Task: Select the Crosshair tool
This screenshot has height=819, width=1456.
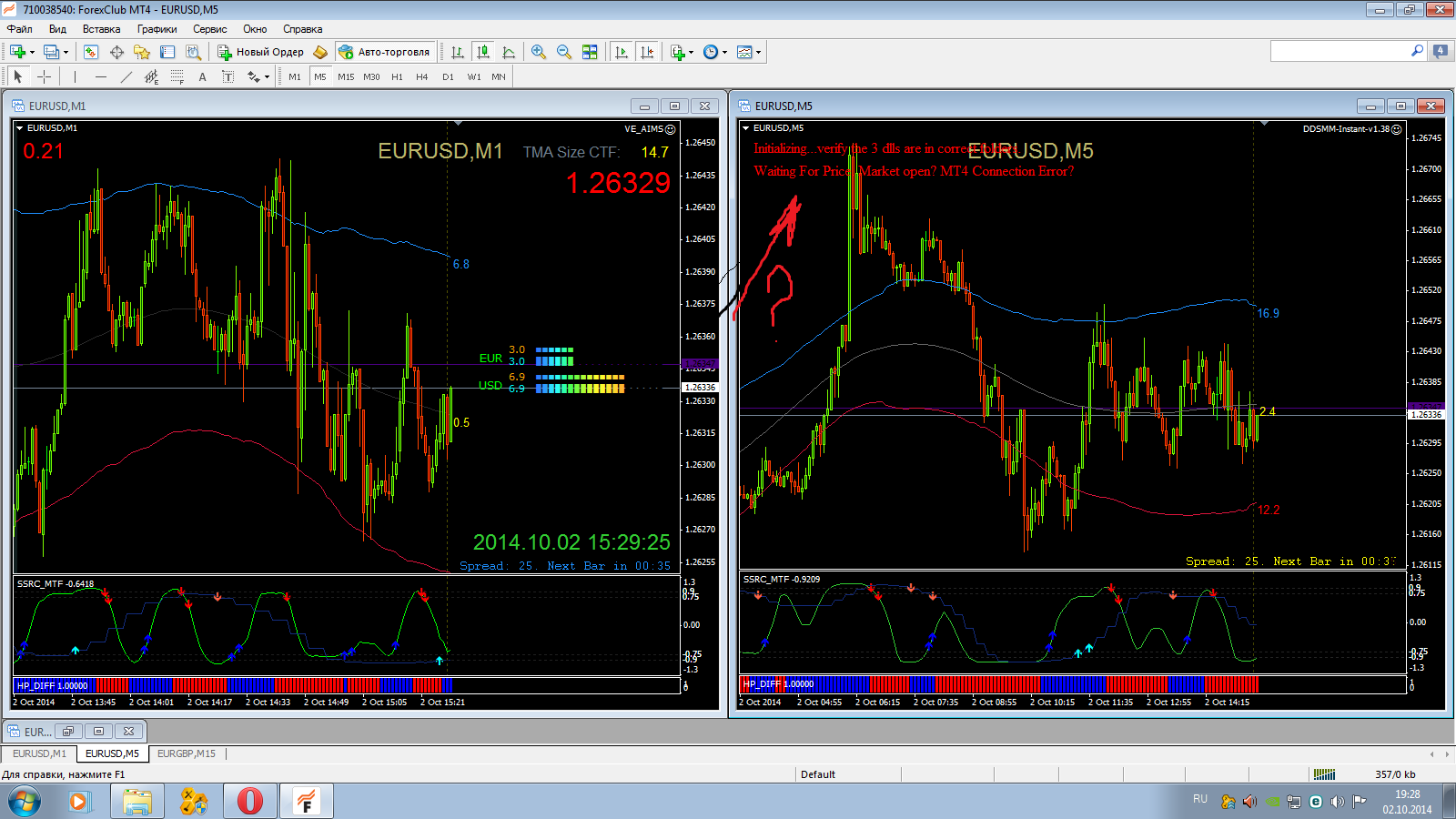Action: (44, 76)
